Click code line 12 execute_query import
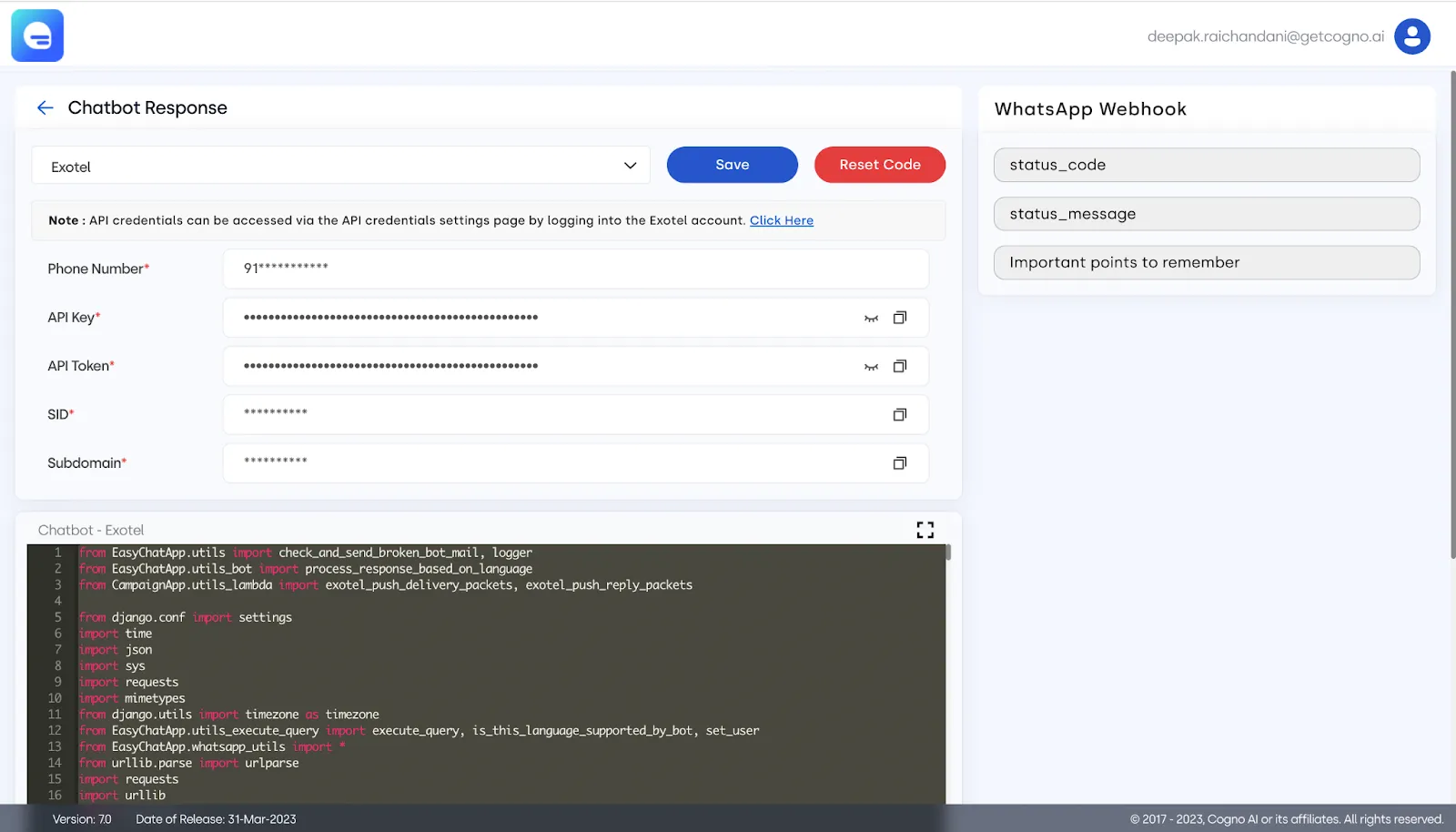Viewport: 1456px width, 832px height. coord(419,731)
